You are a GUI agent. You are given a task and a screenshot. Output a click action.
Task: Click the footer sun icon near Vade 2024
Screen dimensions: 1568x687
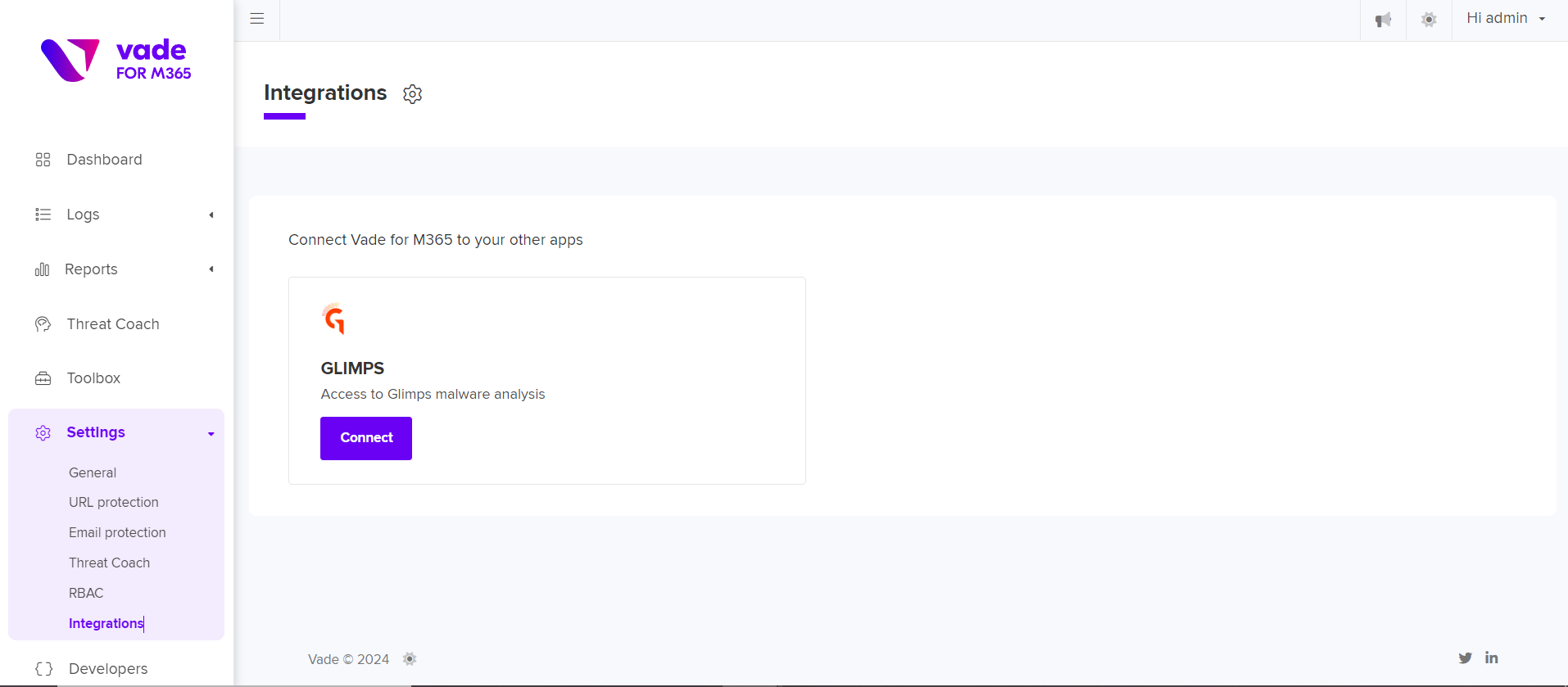coord(410,659)
